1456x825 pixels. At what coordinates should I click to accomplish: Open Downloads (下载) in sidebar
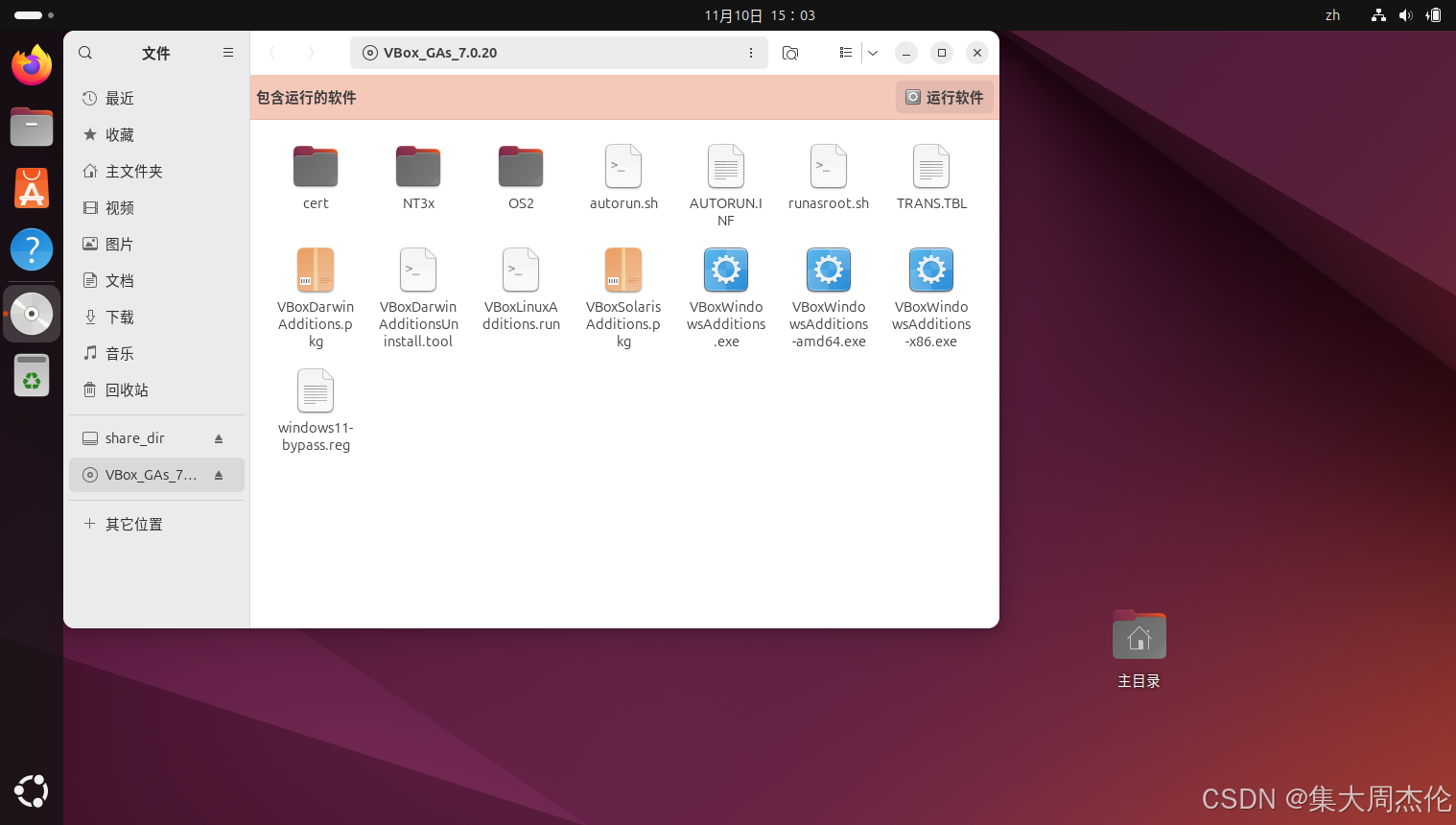coord(156,318)
